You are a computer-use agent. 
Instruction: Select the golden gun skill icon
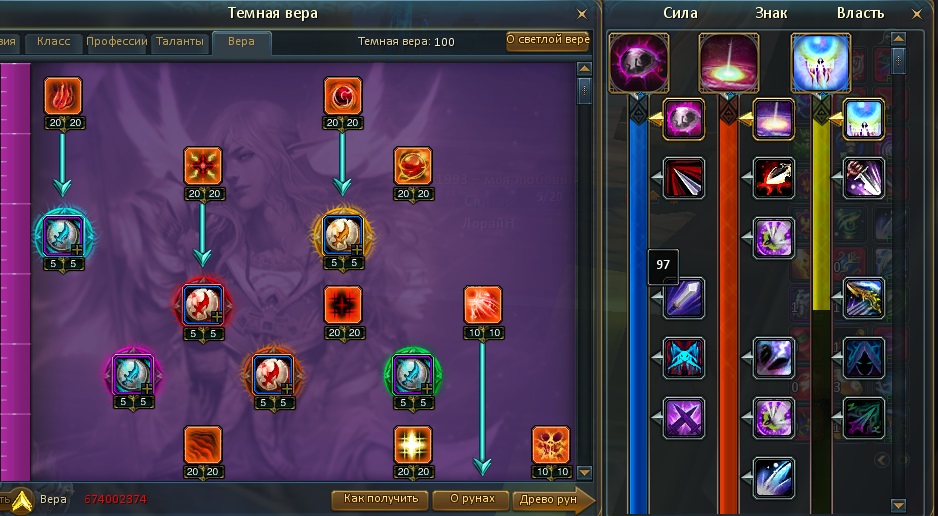pyautogui.click(x=864, y=298)
